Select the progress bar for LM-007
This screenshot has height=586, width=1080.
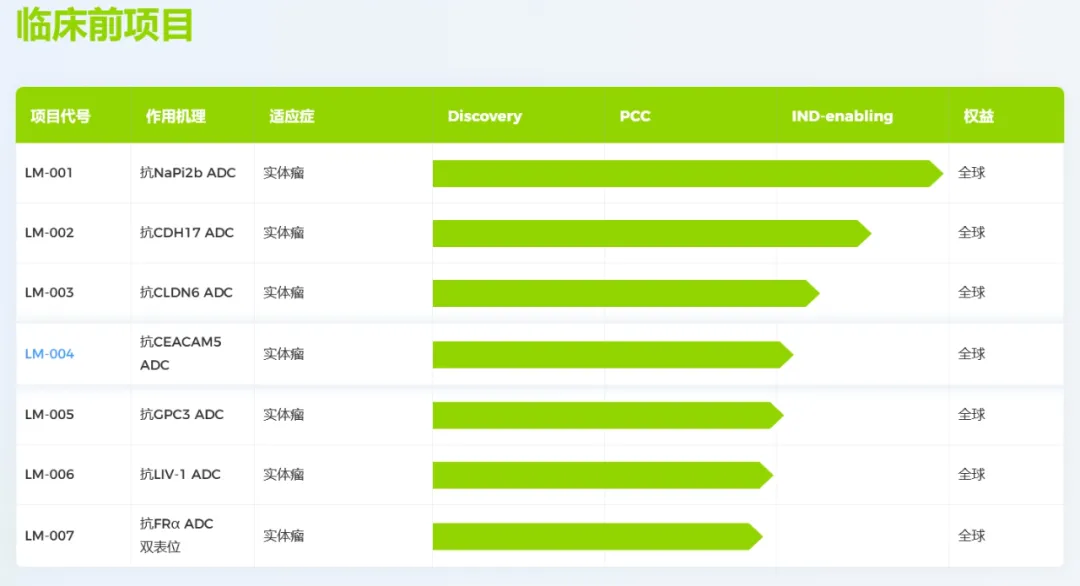coord(596,536)
